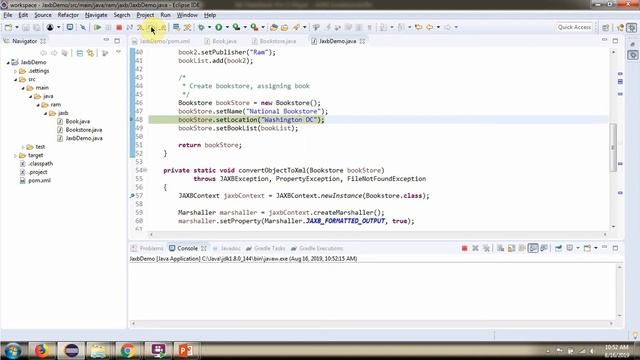Toggle Show Console When Standard Out Changes
The image size is (640, 360).
533,248
